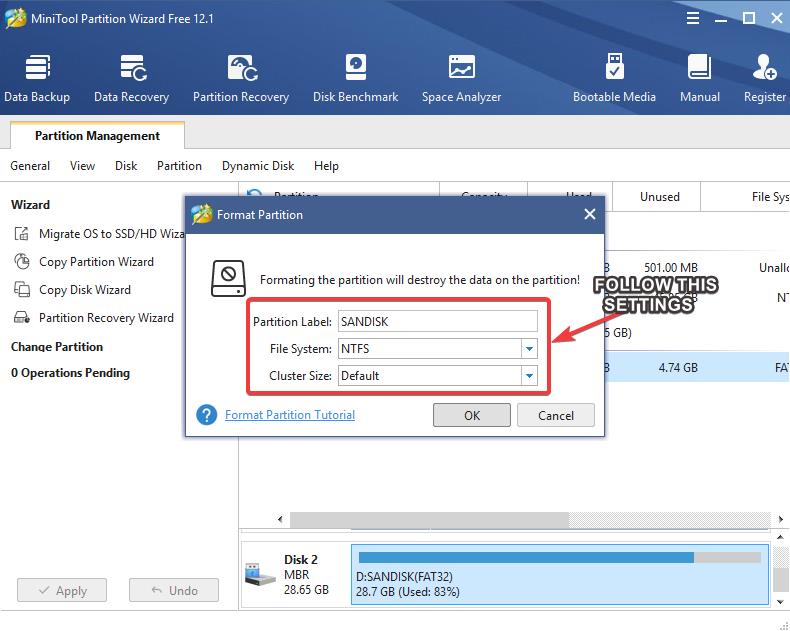Click the Unused column header
The width and height of the screenshot is (790, 631).
(x=660, y=197)
